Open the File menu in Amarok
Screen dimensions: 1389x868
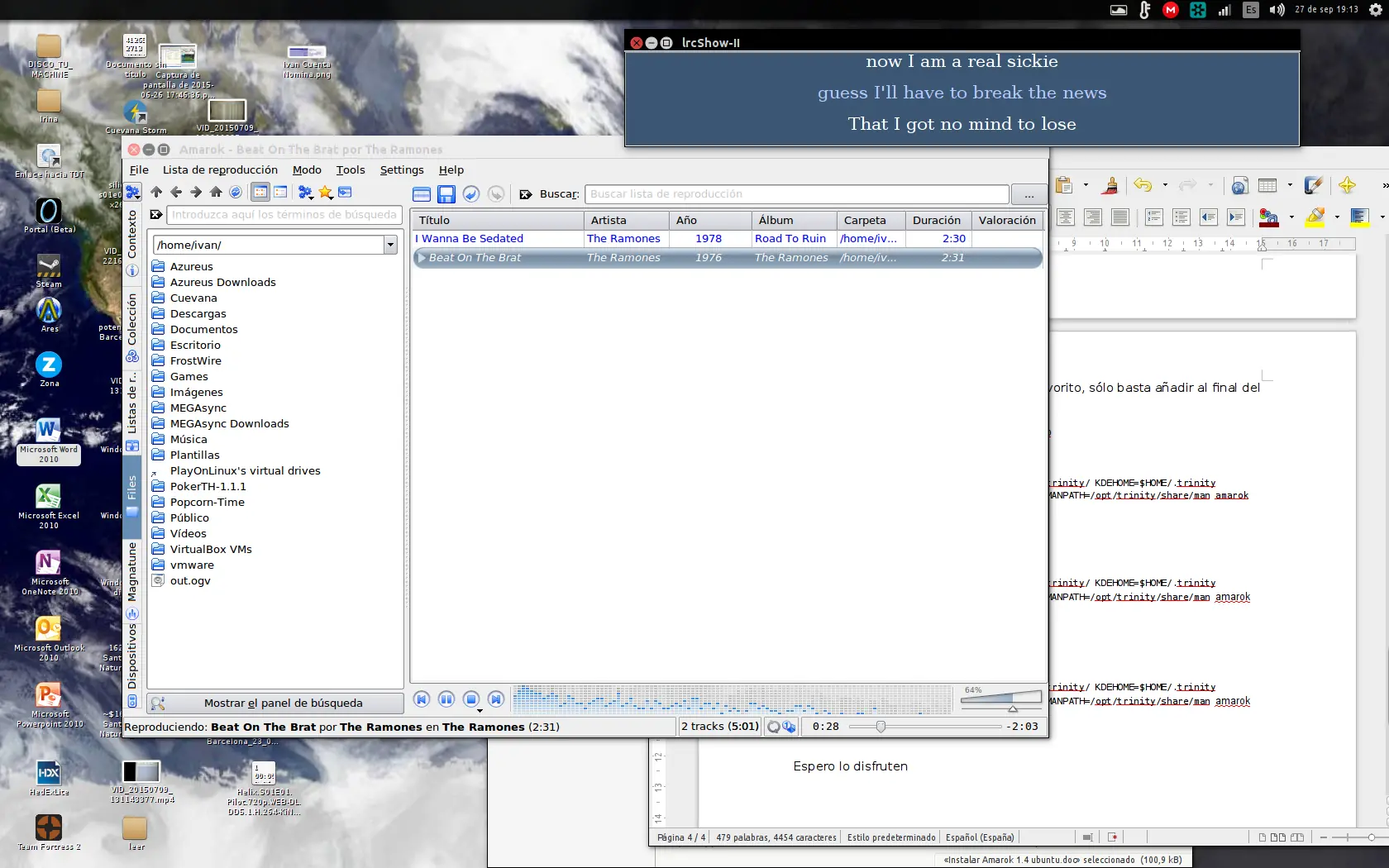coord(139,169)
